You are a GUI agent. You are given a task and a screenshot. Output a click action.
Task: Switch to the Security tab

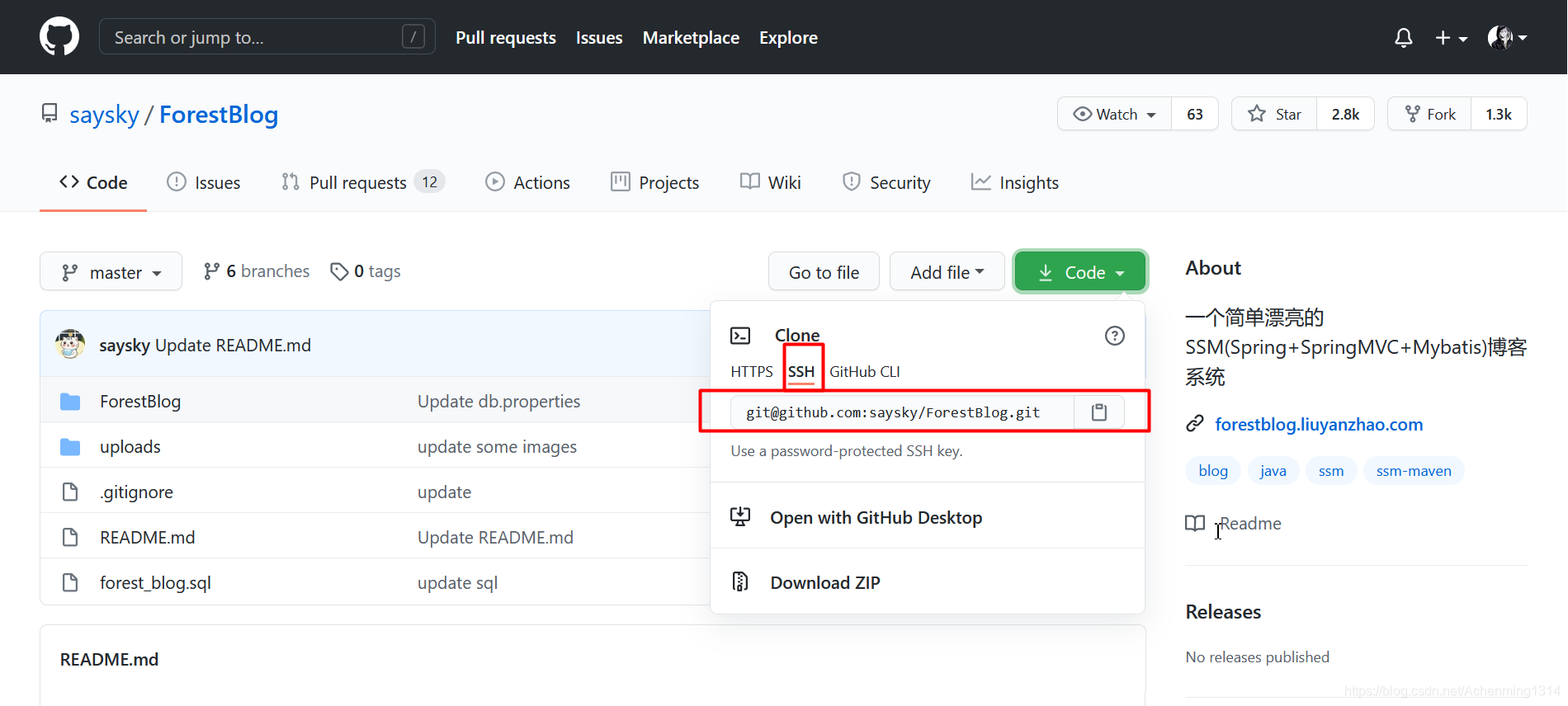(886, 182)
